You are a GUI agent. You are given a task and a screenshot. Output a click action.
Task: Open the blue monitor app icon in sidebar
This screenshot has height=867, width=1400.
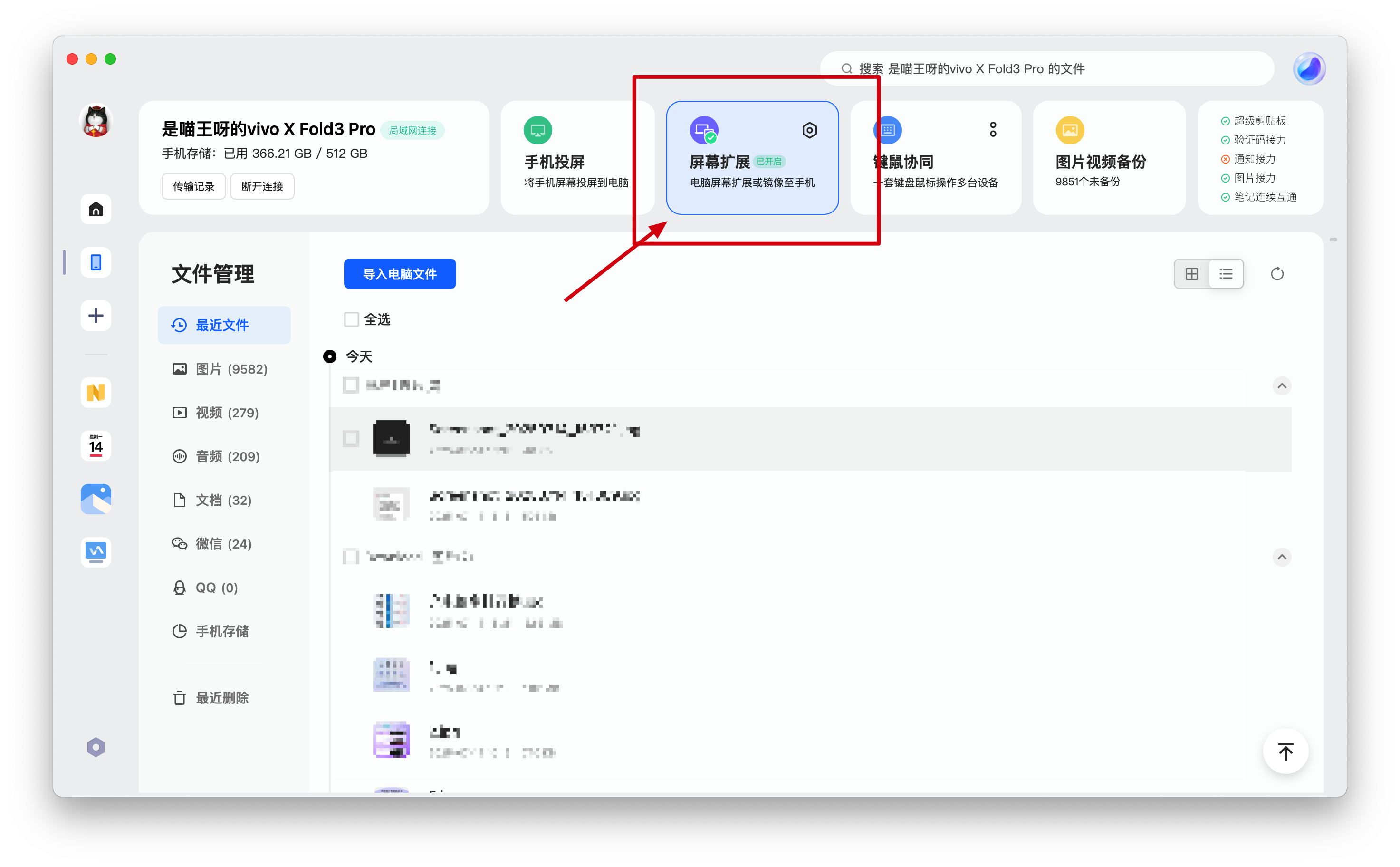[96, 552]
